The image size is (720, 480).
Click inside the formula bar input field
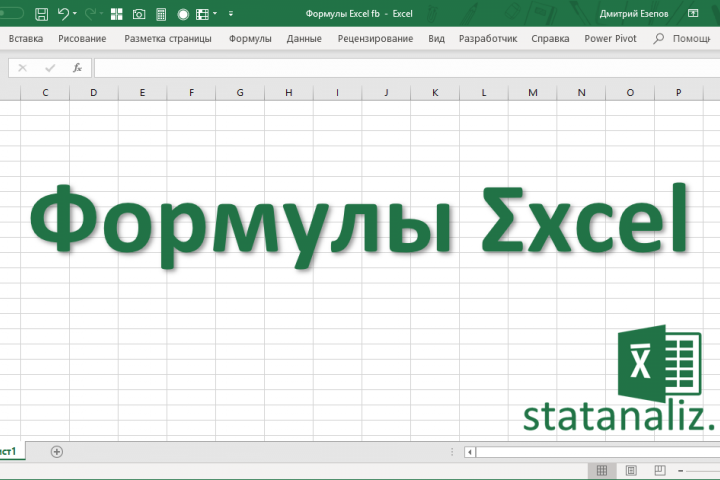[407, 68]
